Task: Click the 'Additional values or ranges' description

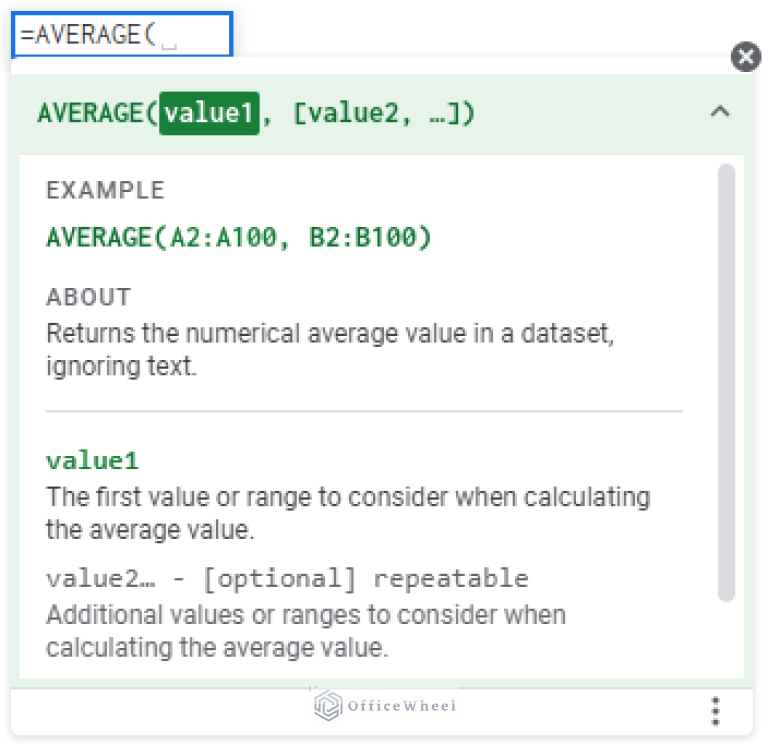Action: [x=306, y=631]
